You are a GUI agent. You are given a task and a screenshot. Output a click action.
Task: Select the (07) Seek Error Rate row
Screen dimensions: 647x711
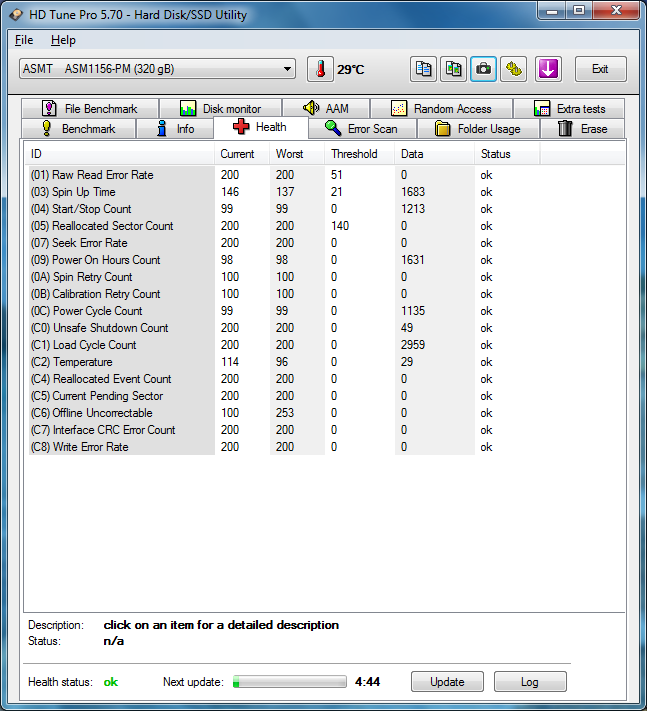(x=284, y=243)
